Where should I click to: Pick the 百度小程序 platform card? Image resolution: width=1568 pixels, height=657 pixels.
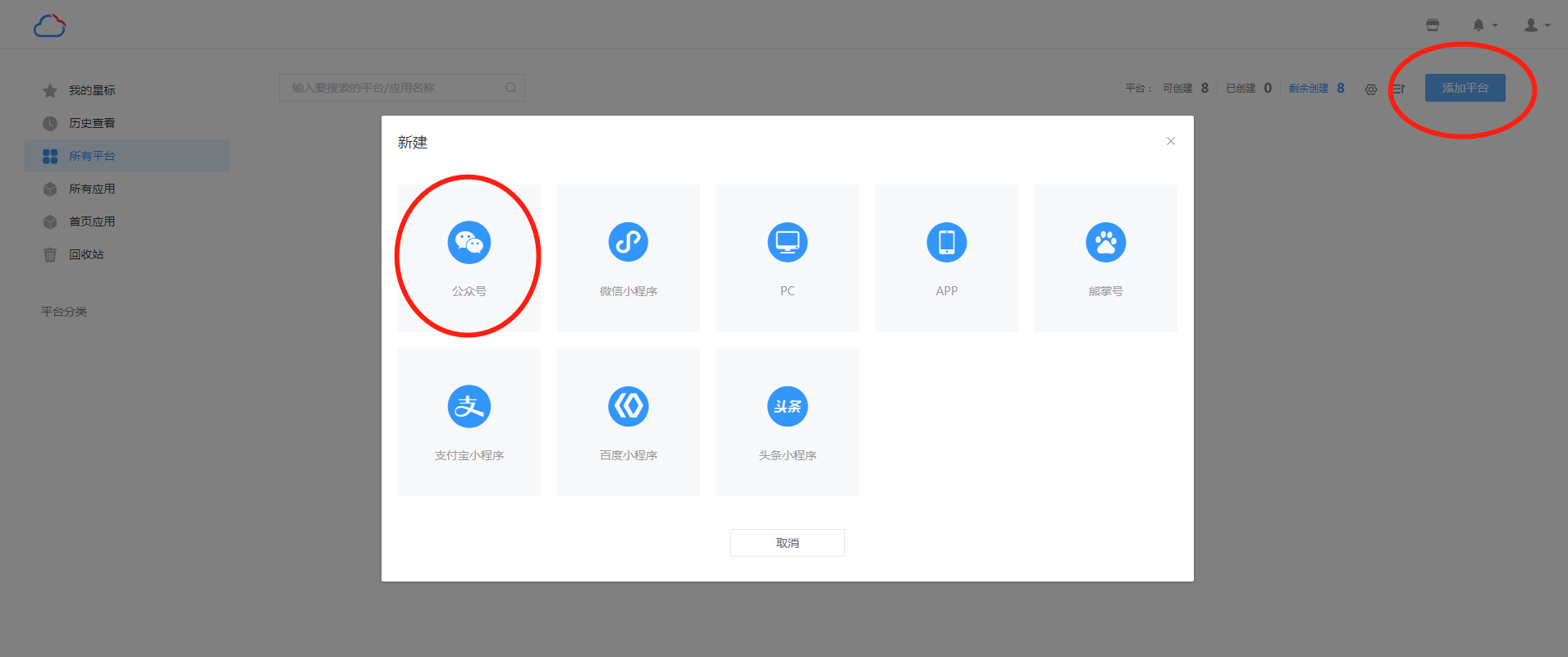(x=629, y=422)
